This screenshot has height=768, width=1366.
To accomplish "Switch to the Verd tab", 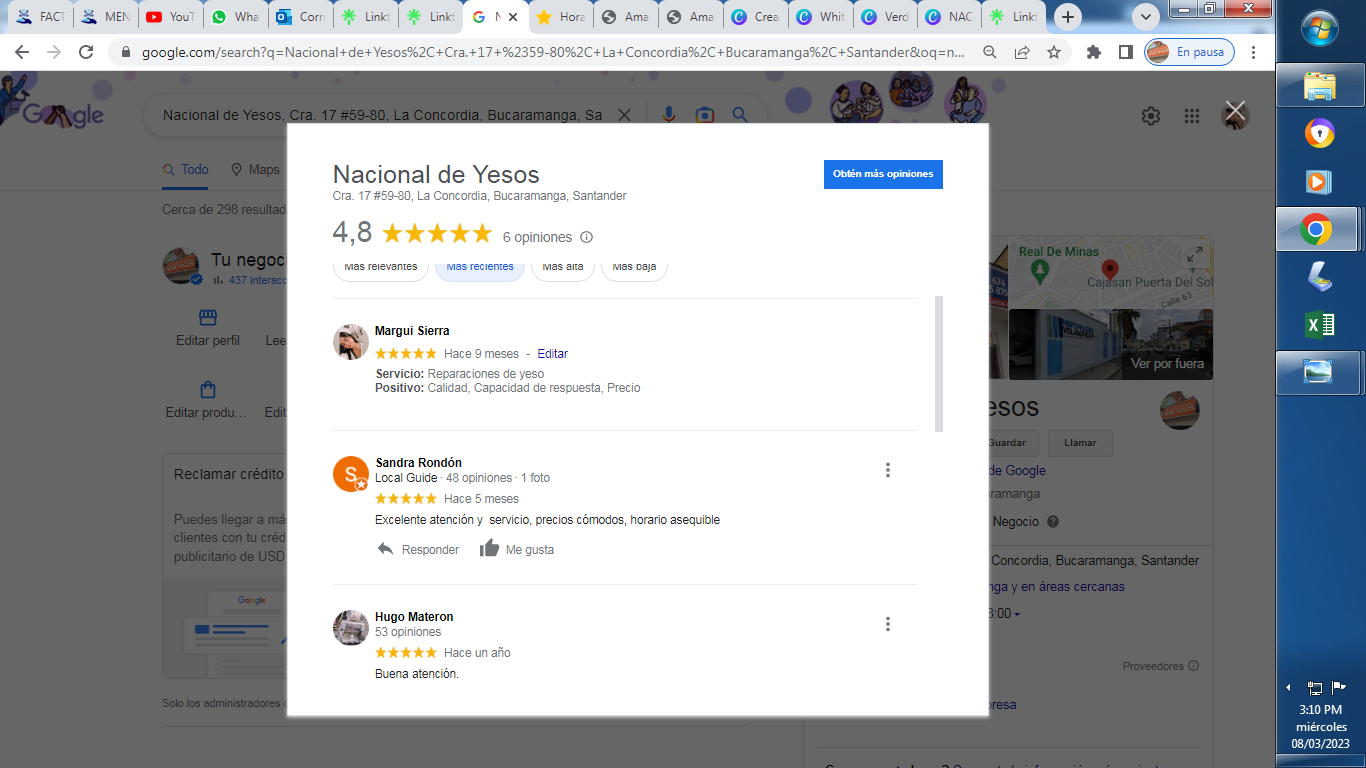I will [x=884, y=17].
